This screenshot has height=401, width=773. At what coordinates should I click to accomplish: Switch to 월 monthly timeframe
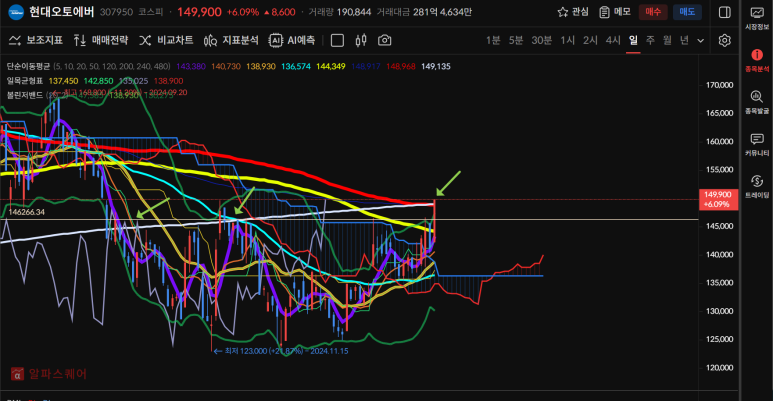click(667, 40)
